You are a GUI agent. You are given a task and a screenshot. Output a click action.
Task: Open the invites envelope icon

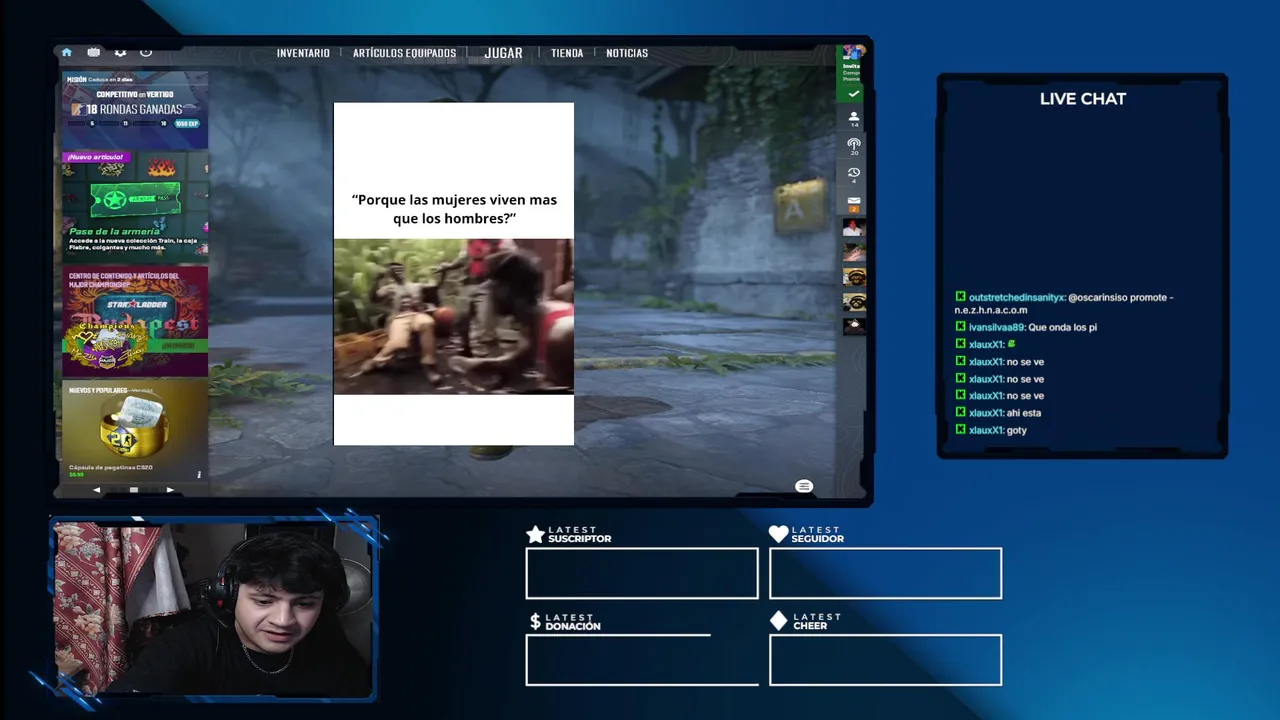[x=853, y=203]
